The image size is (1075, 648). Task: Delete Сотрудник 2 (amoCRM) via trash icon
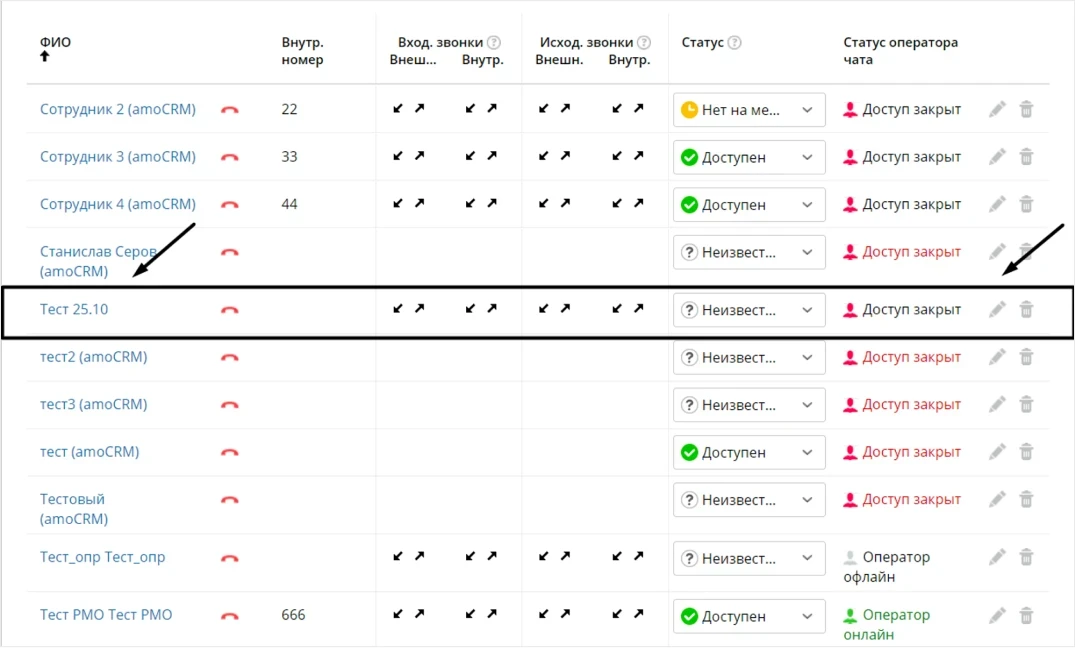[x=1026, y=109]
